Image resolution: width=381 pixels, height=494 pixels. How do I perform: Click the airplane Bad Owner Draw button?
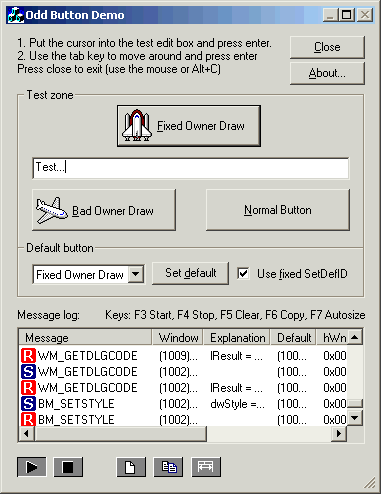tap(104, 210)
